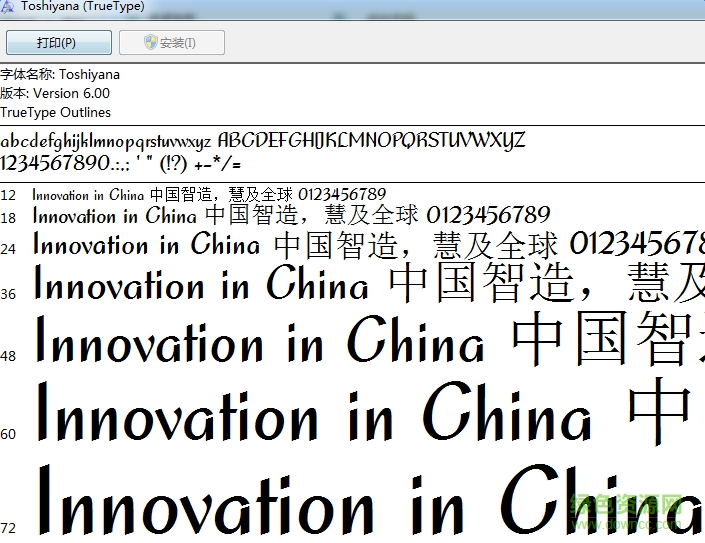
Task: Click the size label 36
Action: tap(8, 294)
